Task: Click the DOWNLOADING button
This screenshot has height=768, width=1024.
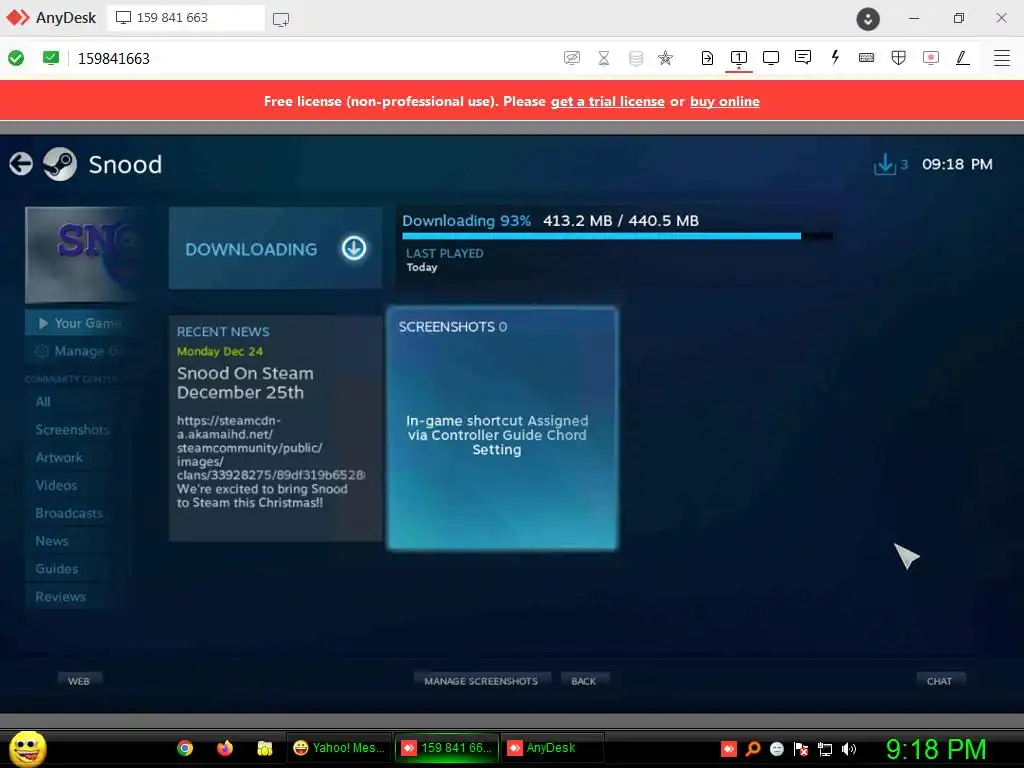Action: pyautogui.click(x=276, y=248)
